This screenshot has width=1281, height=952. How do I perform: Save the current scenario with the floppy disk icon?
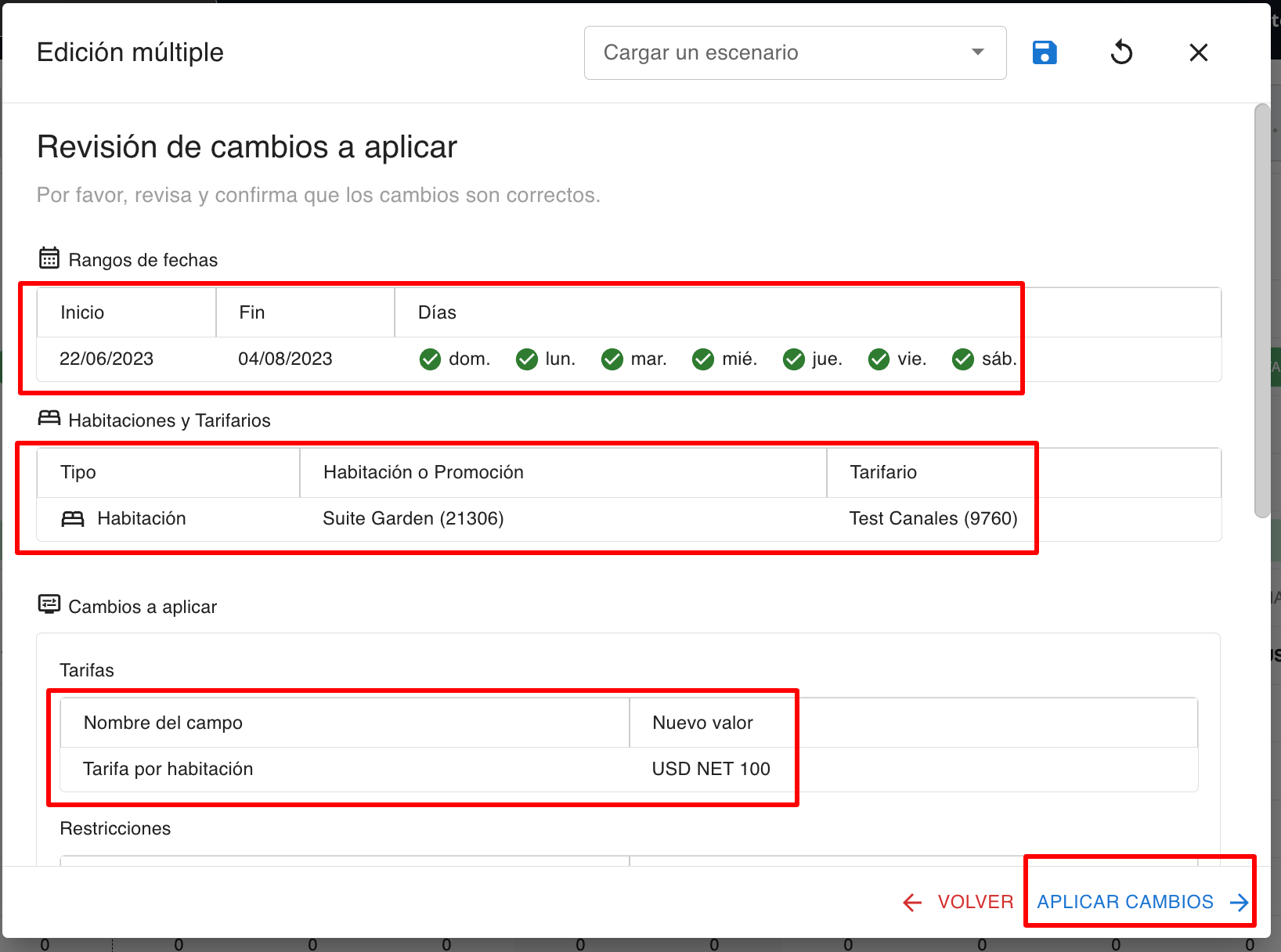point(1045,52)
